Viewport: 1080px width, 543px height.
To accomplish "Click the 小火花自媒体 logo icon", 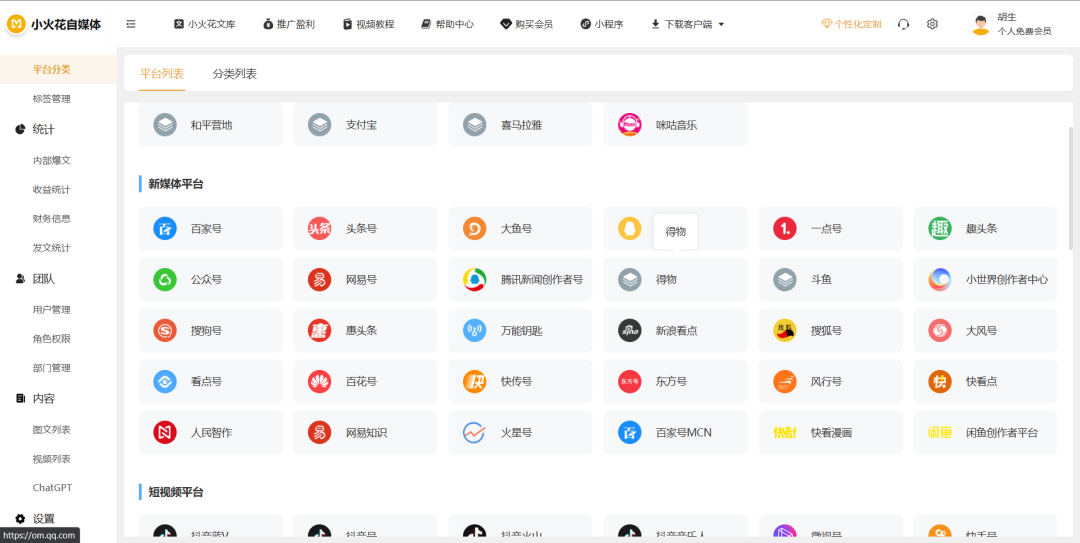I will [x=17, y=24].
